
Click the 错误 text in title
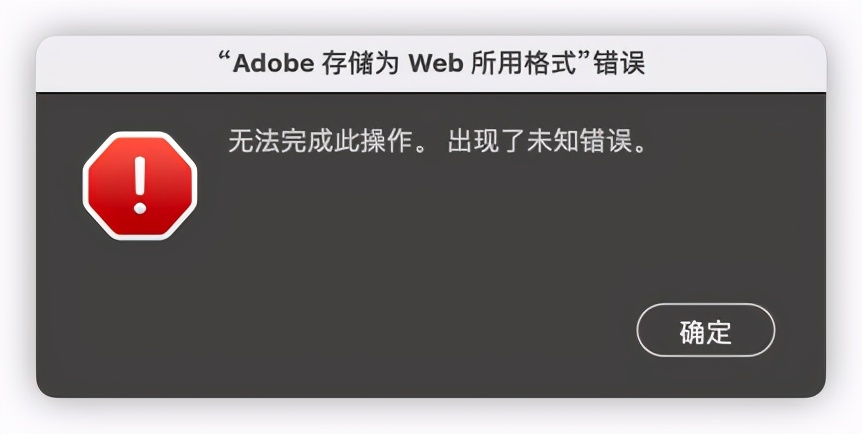click(620, 64)
